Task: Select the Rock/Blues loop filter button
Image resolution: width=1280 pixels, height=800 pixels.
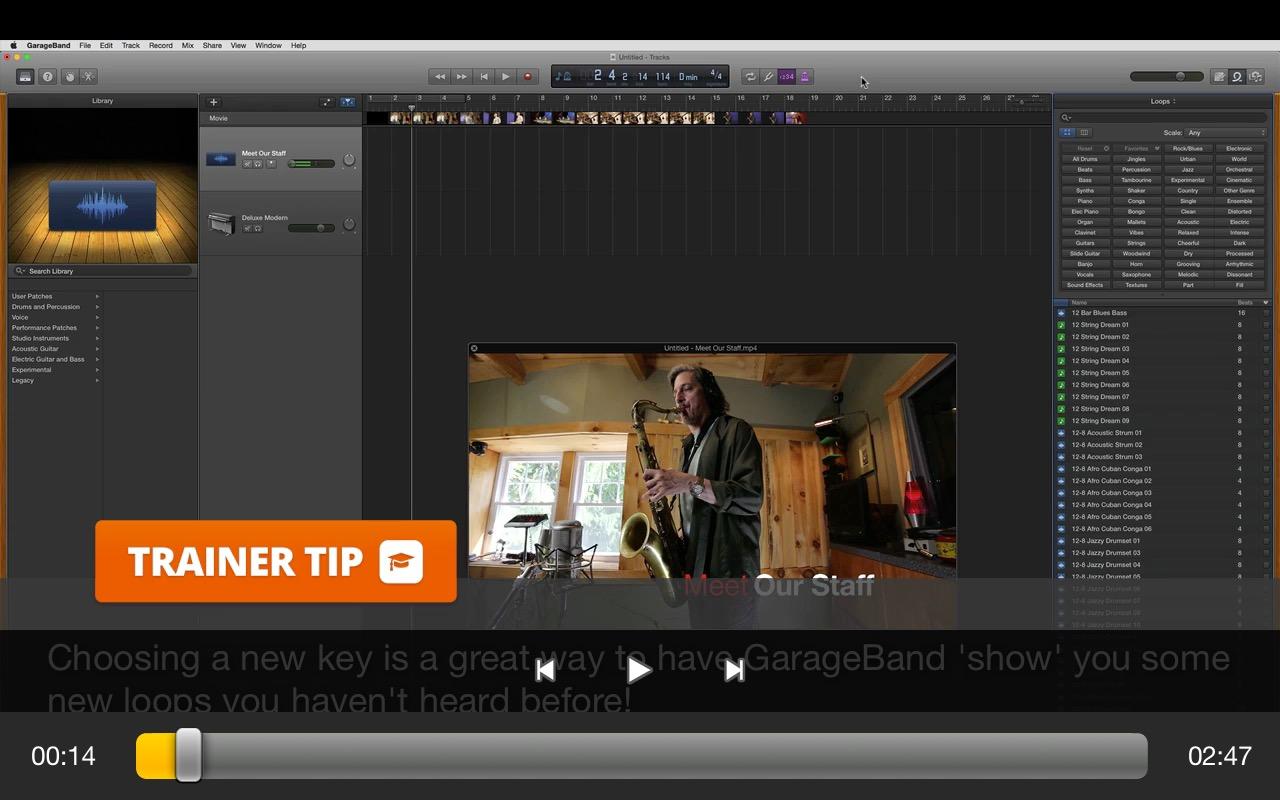Action: [x=1188, y=148]
